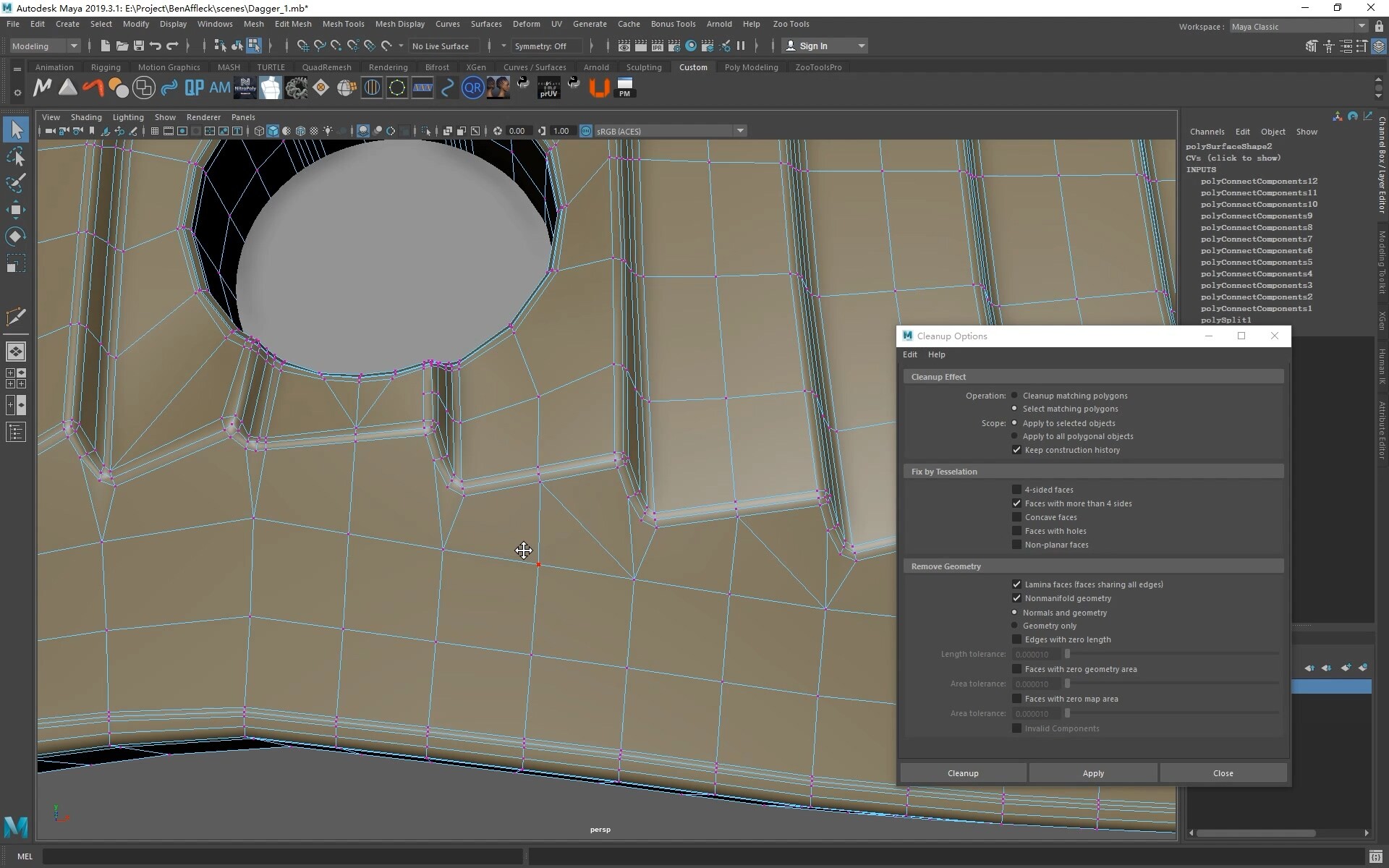Toggle smooth shaded display mode
This screenshot has height=868, width=1389.
tap(273, 131)
